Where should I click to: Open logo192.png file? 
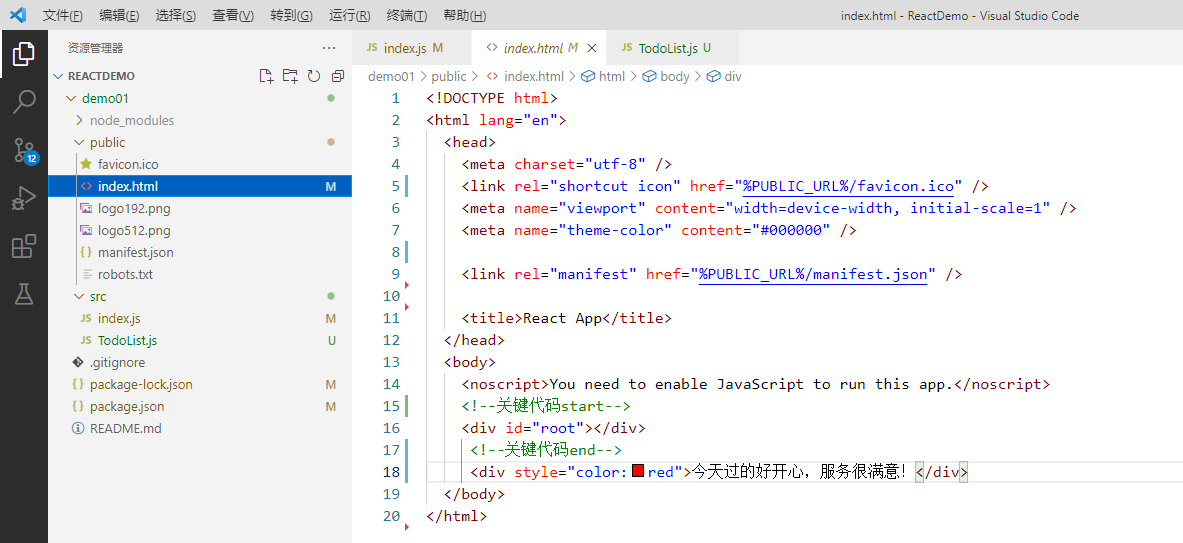pyautogui.click(x=200, y=208)
